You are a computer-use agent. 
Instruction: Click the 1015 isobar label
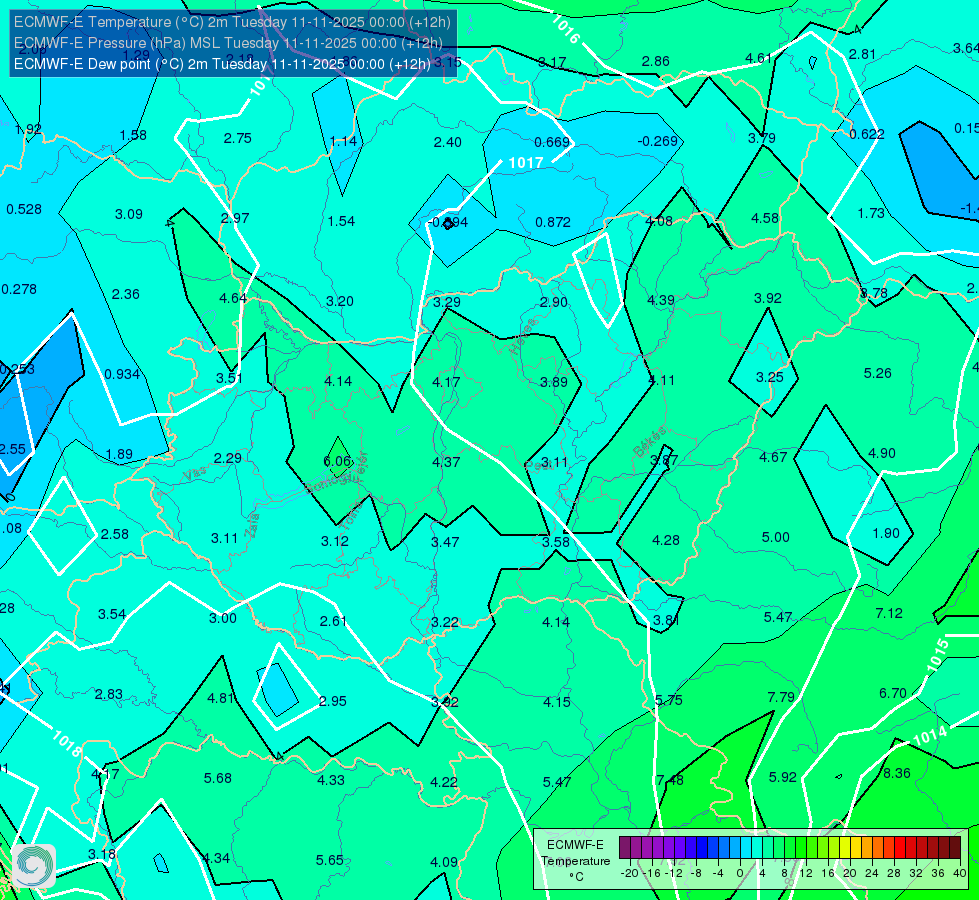pyautogui.click(x=938, y=656)
